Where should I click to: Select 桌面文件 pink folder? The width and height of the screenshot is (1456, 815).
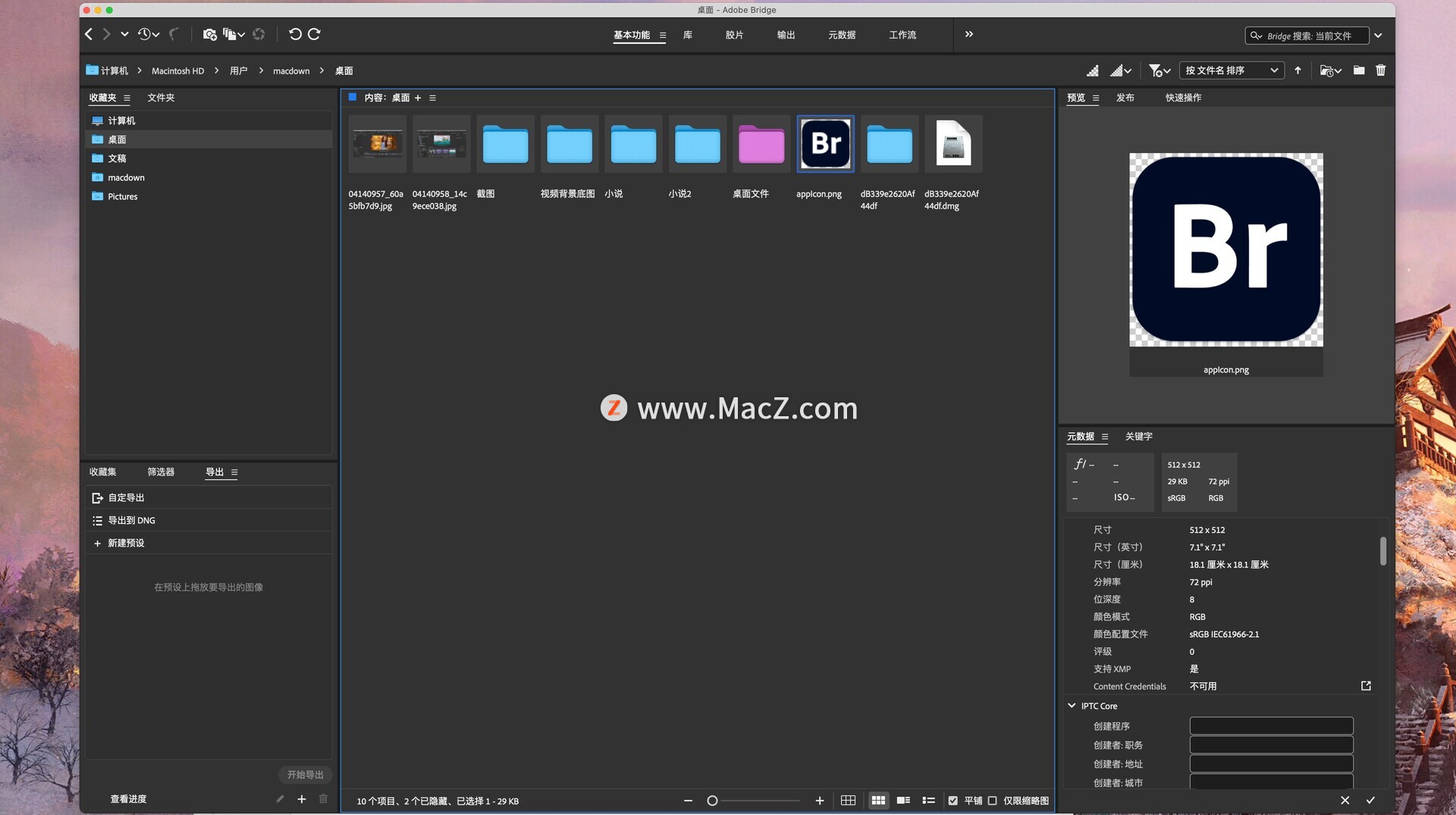(761, 144)
